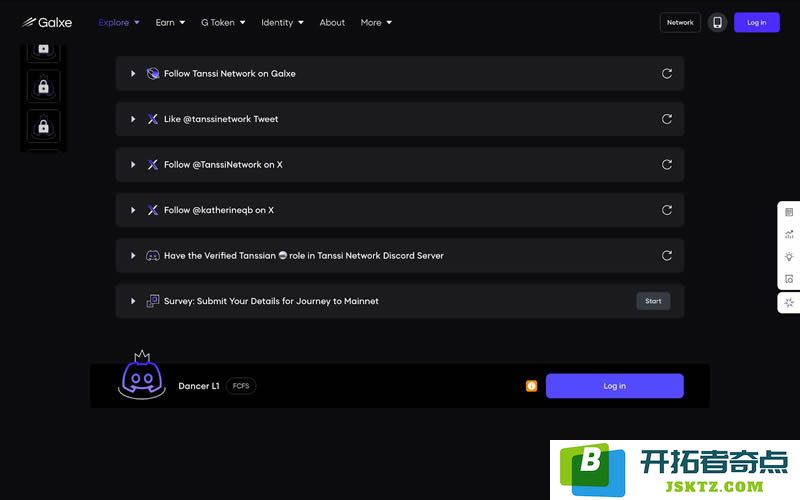Click the orange info icon near Log in
Screen dimensions: 800x500
coord(532,386)
